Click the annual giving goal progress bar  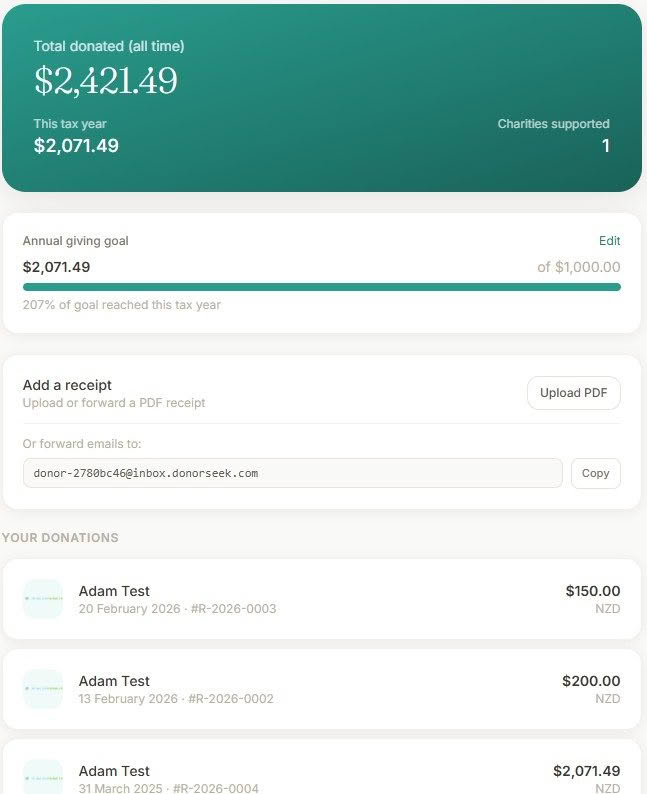point(321,287)
